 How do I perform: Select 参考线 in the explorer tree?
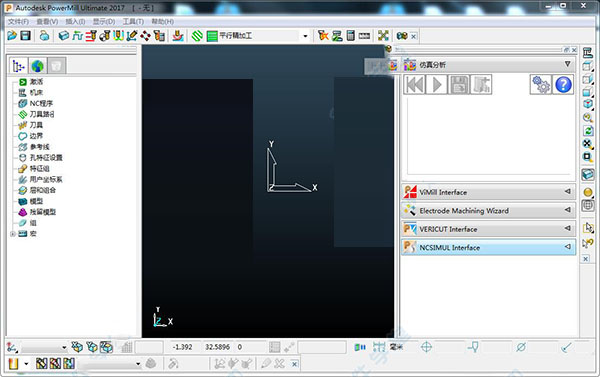click(x=39, y=147)
